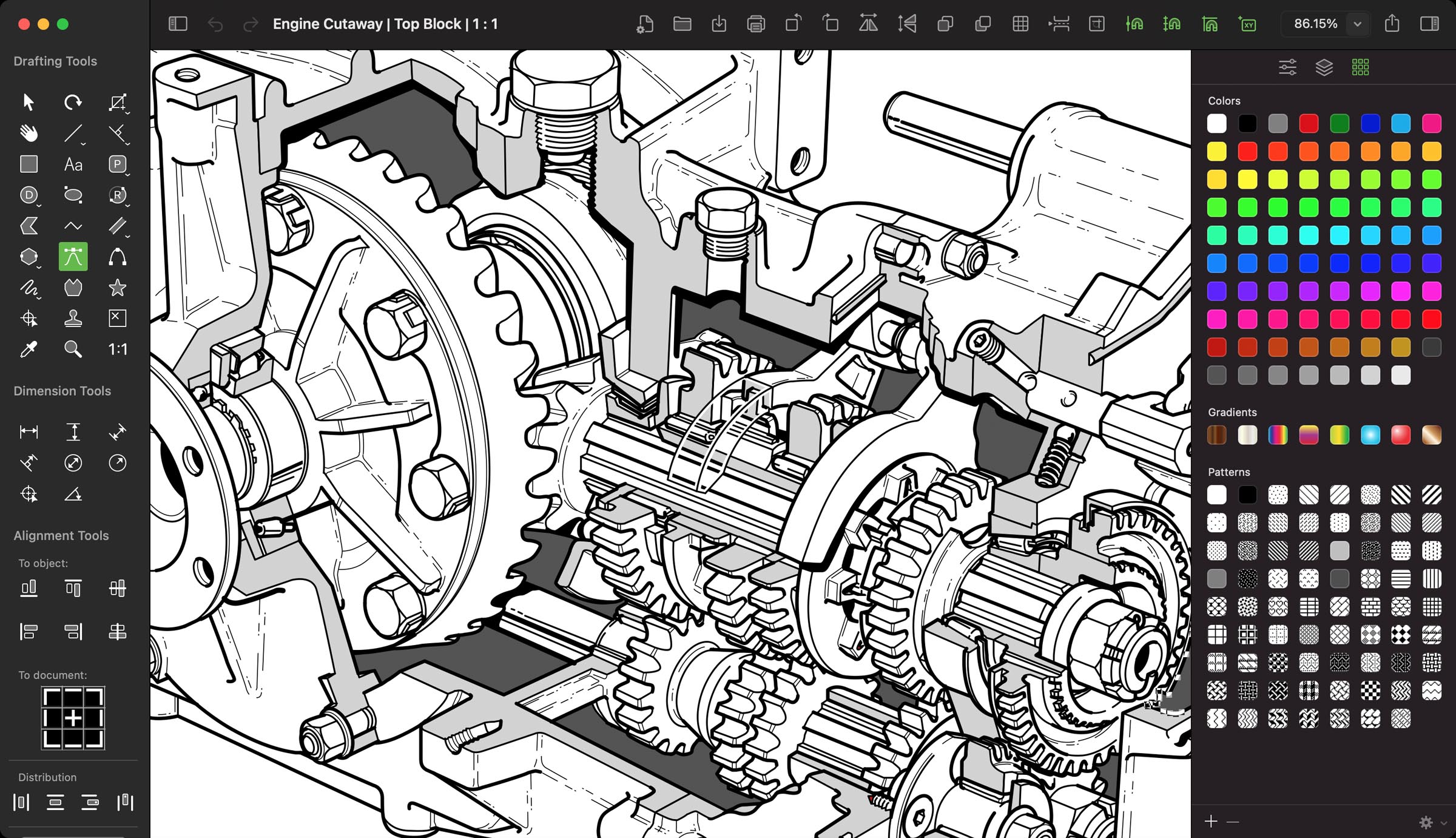Click the share icon in toolbar
Image resolution: width=1456 pixels, height=838 pixels.
tap(1392, 24)
